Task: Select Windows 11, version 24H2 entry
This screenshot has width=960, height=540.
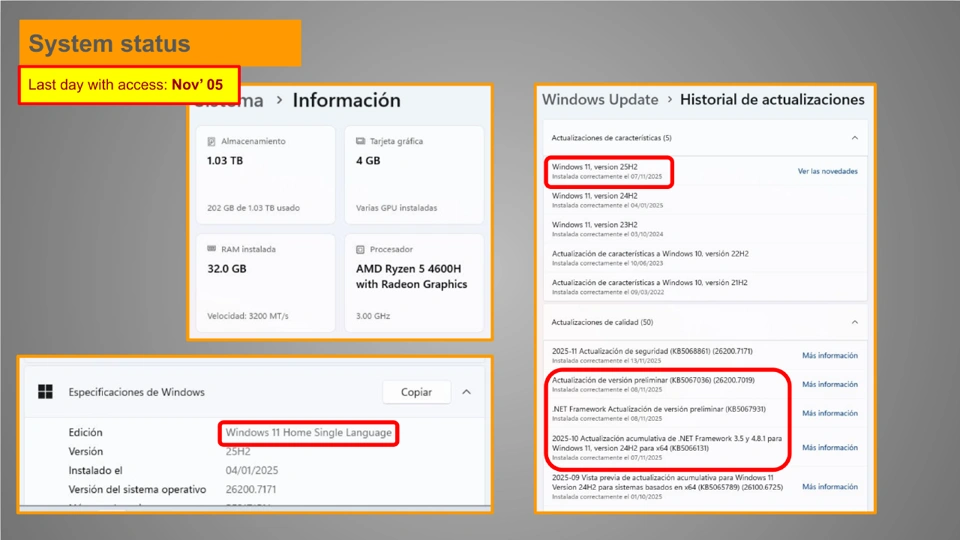Action: (x=705, y=200)
